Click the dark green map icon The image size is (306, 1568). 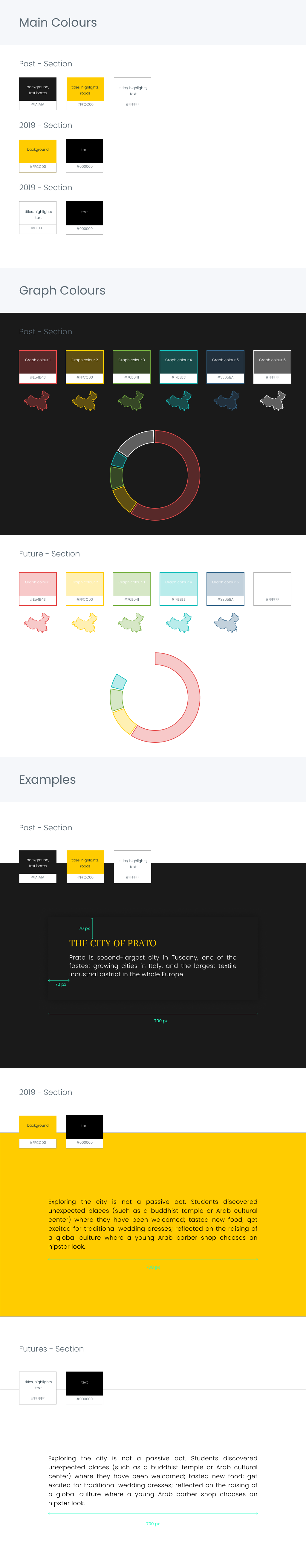[131, 401]
